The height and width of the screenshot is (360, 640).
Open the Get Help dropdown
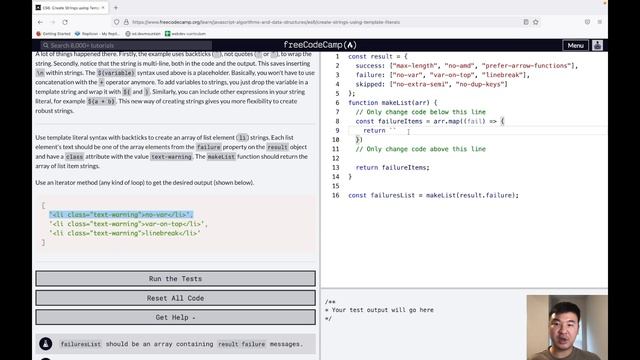pyautogui.click(x=176, y=318)
